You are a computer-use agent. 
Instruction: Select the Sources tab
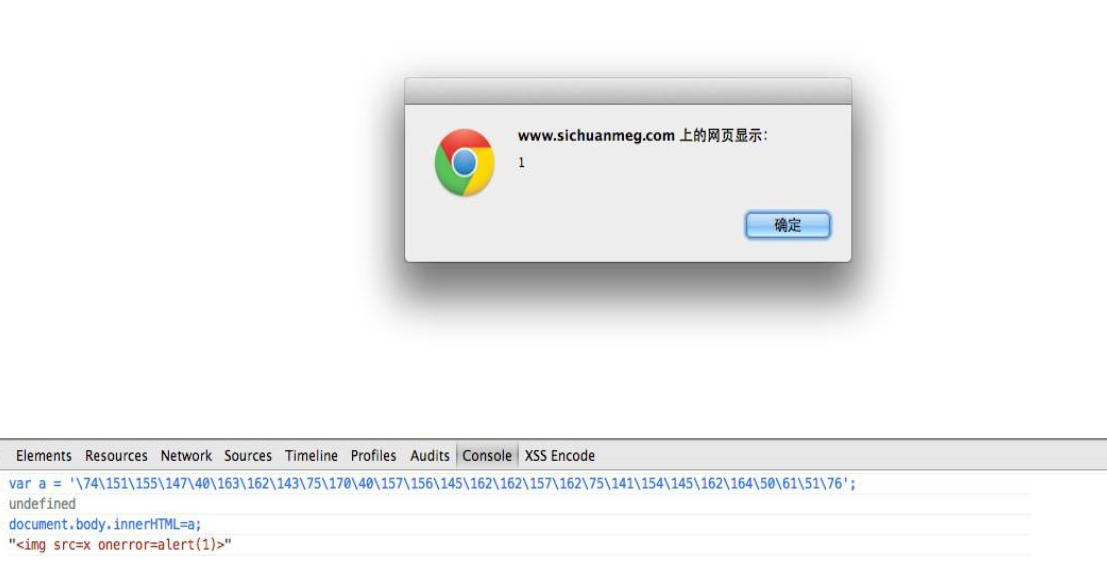[x=248, y=455]
